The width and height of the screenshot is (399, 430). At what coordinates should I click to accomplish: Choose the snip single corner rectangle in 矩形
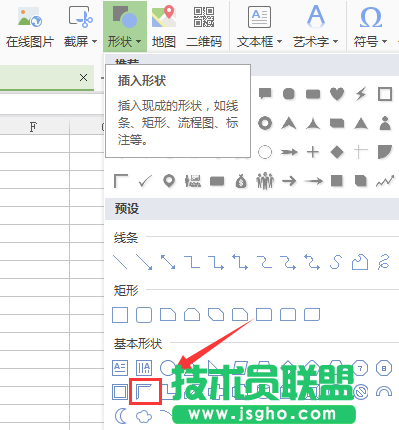168,315
